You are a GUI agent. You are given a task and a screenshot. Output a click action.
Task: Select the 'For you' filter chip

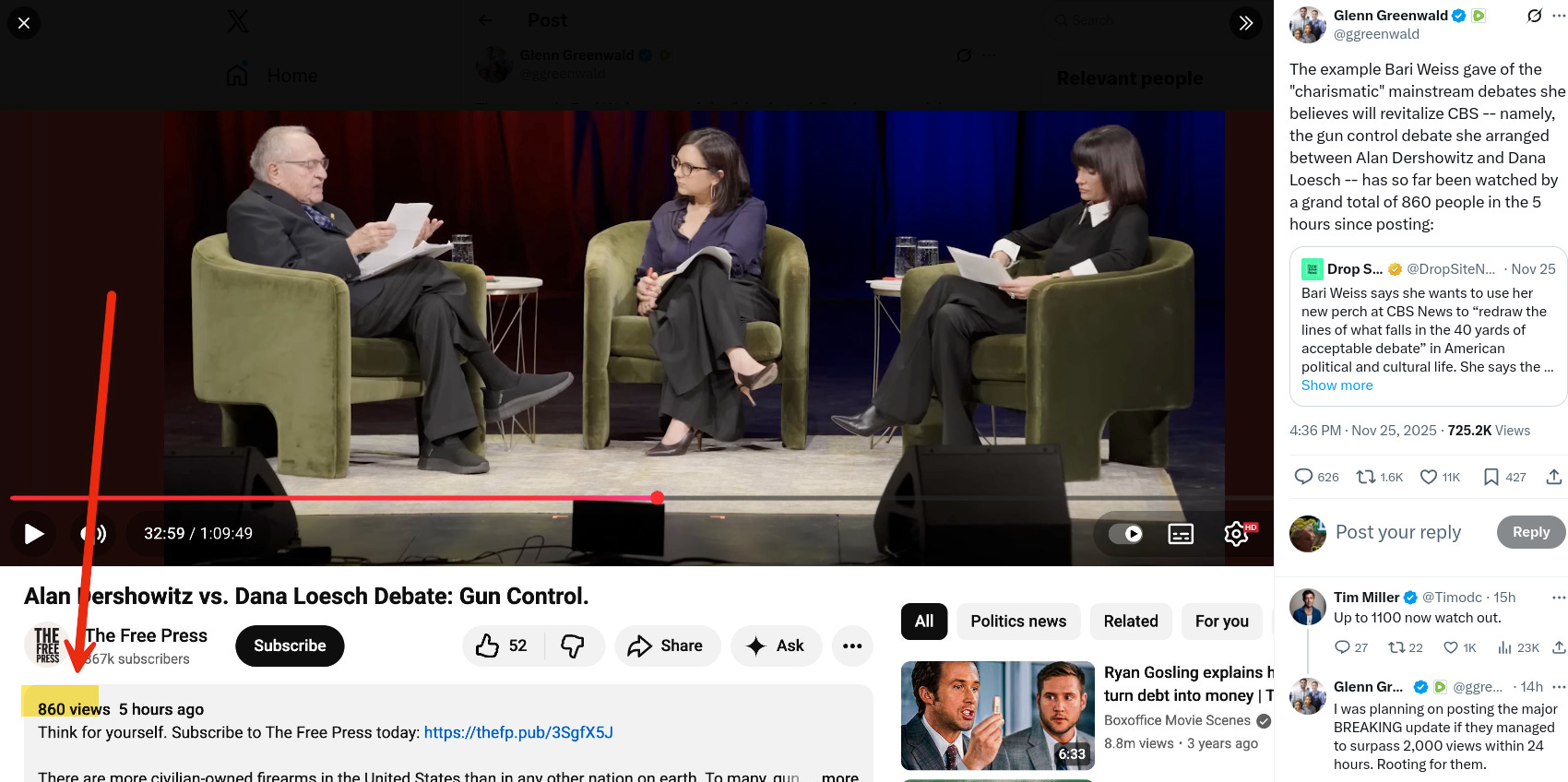point(1222,622)
